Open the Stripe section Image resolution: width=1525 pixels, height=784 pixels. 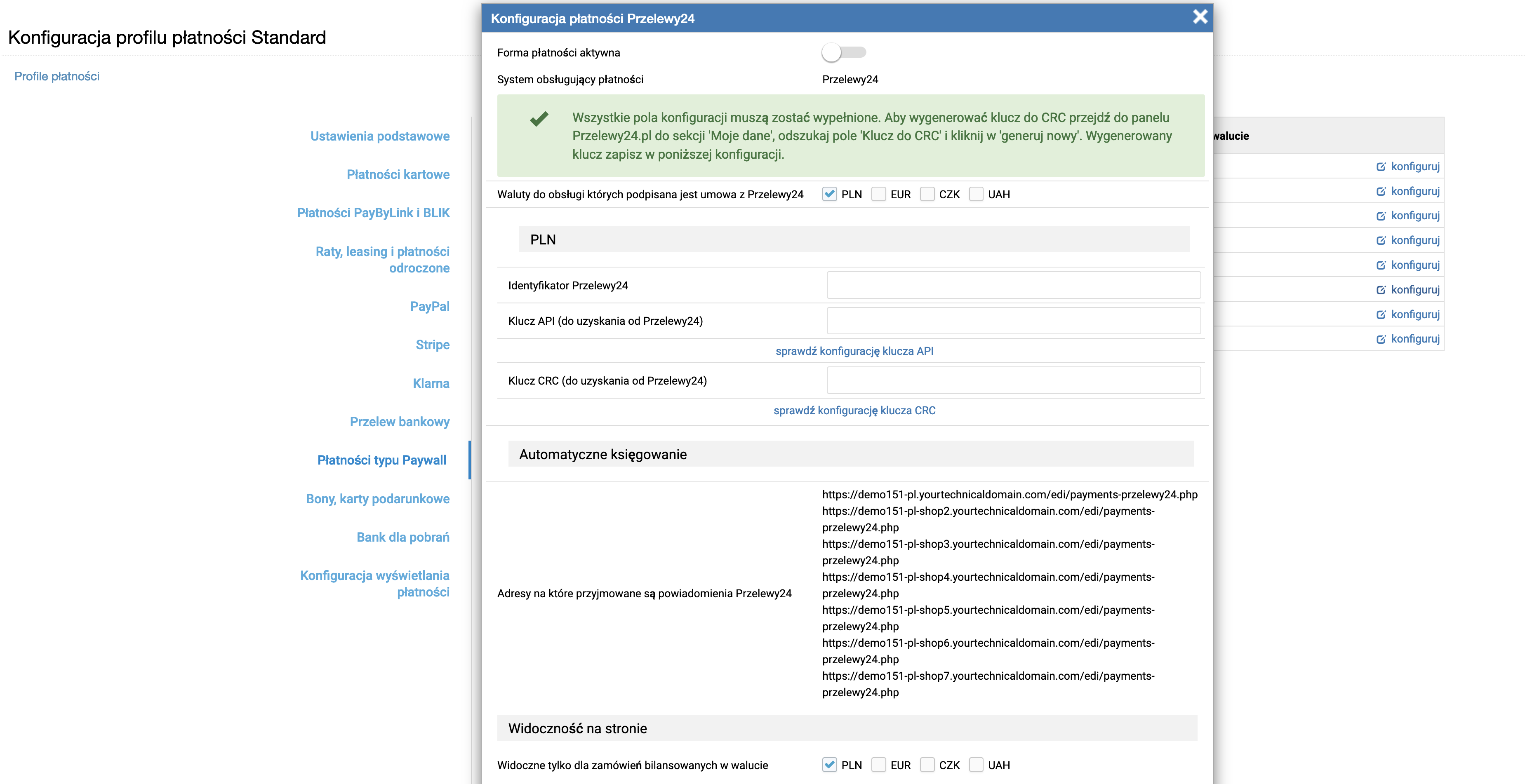[x=432, y=345]
